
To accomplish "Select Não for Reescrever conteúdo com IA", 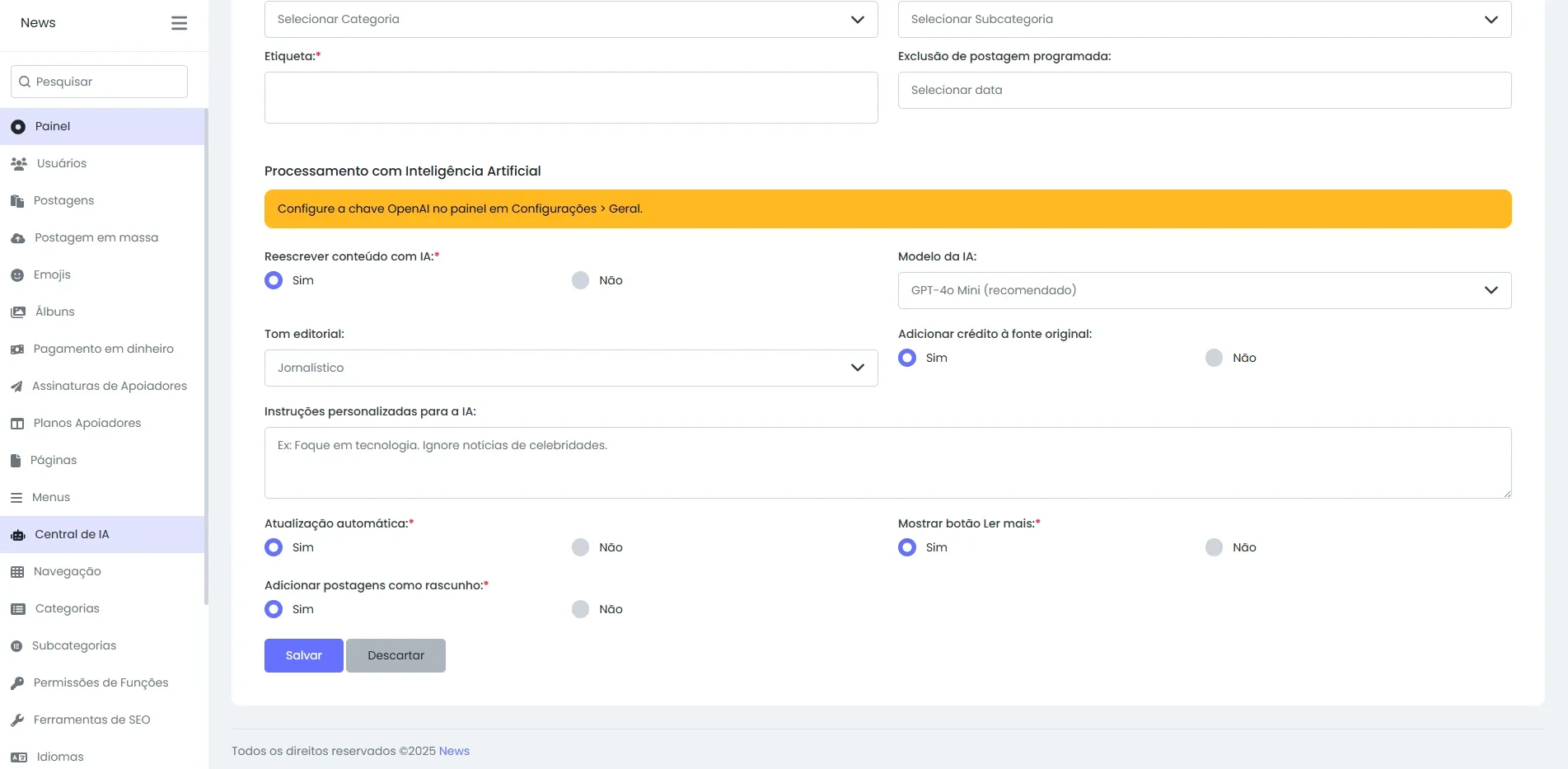I will pyautogui.click(x=581, y=280).
